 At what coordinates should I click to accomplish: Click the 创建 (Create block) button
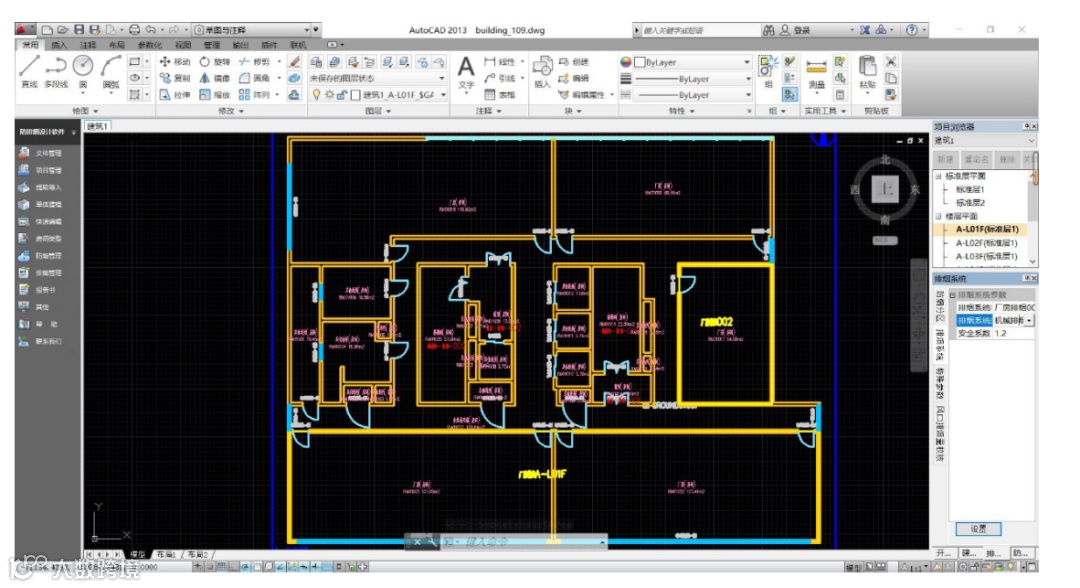pyautogui.click(x=574, y=62)
